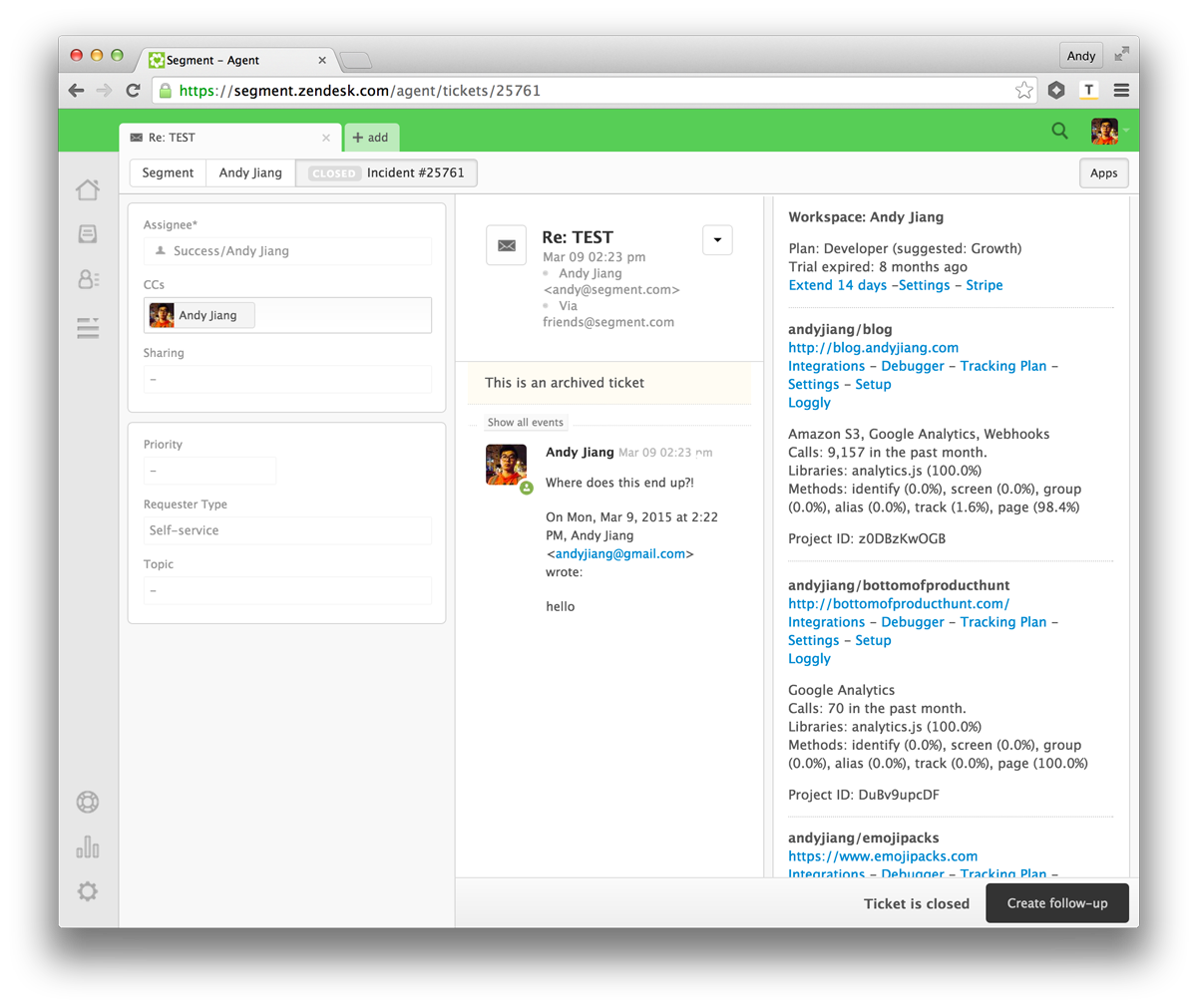Select the Closed Incident #25761 tab
This screenshot has width=1197, height=1008.
[387, 172]
